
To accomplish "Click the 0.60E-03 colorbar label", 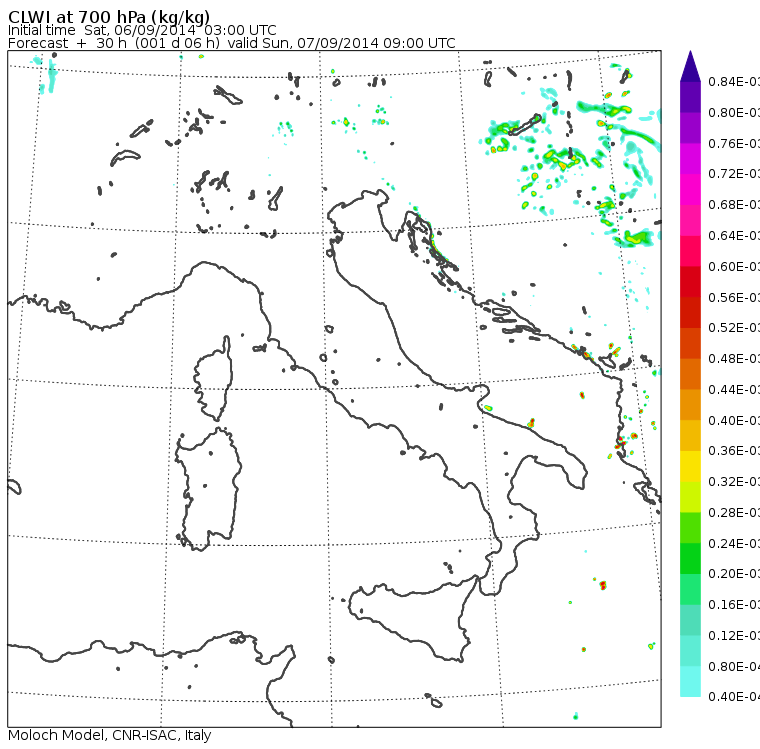I will [734, 267].
